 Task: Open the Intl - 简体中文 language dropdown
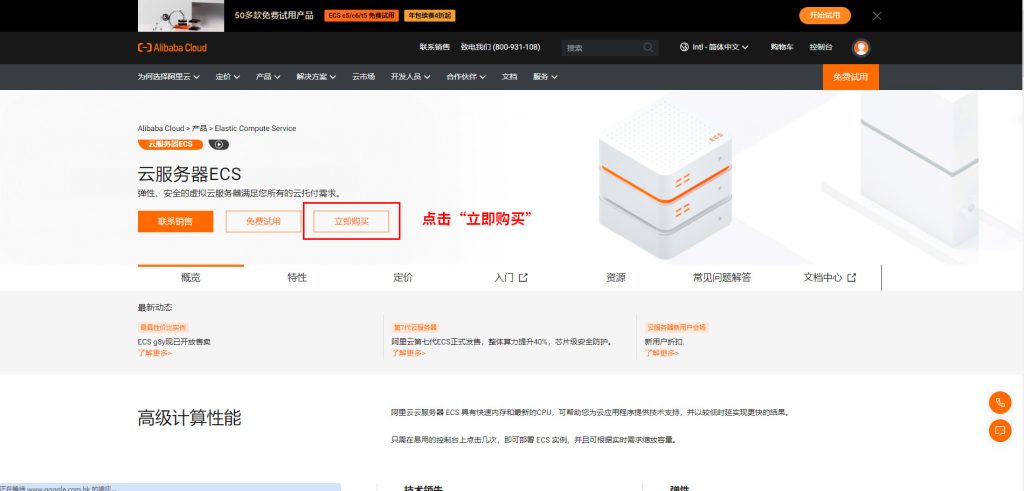714,48
